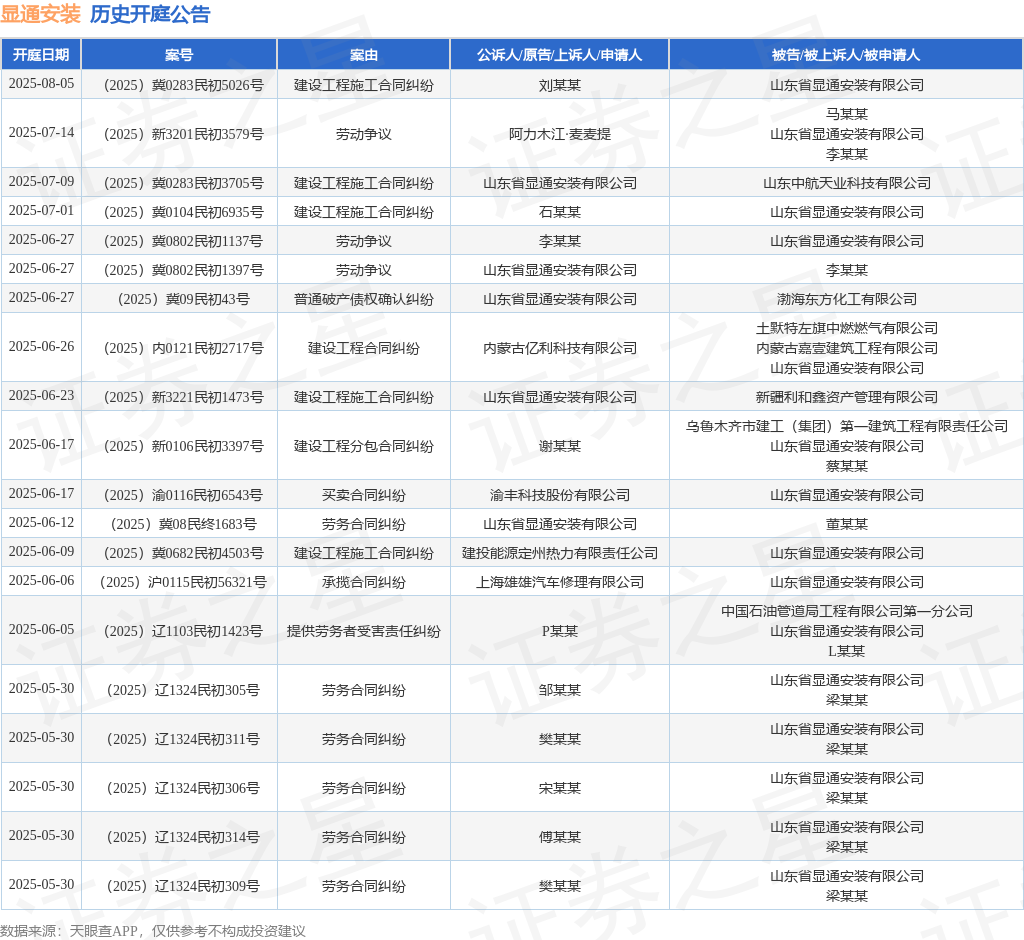Select case number (2025)冀0802民初1137号

180,241
